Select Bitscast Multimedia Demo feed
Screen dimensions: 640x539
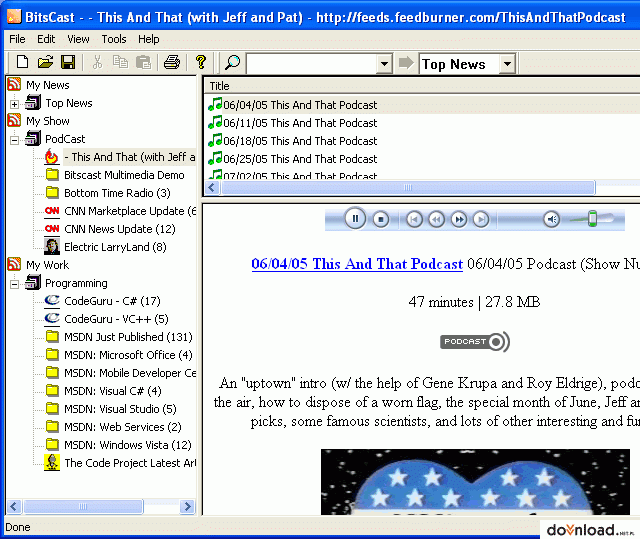[x=124, y=175]
